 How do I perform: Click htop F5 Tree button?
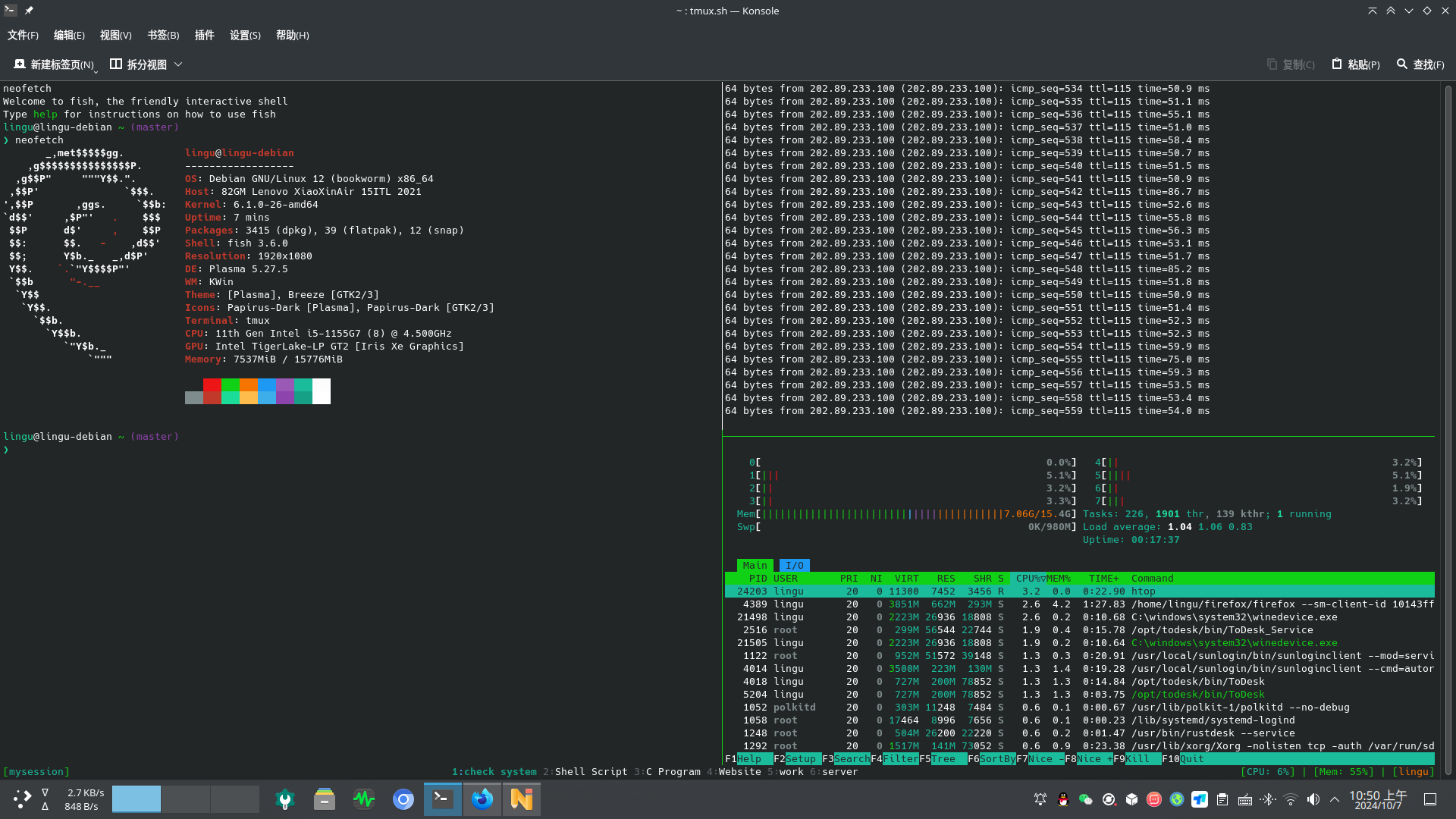(x=943, y=759)
